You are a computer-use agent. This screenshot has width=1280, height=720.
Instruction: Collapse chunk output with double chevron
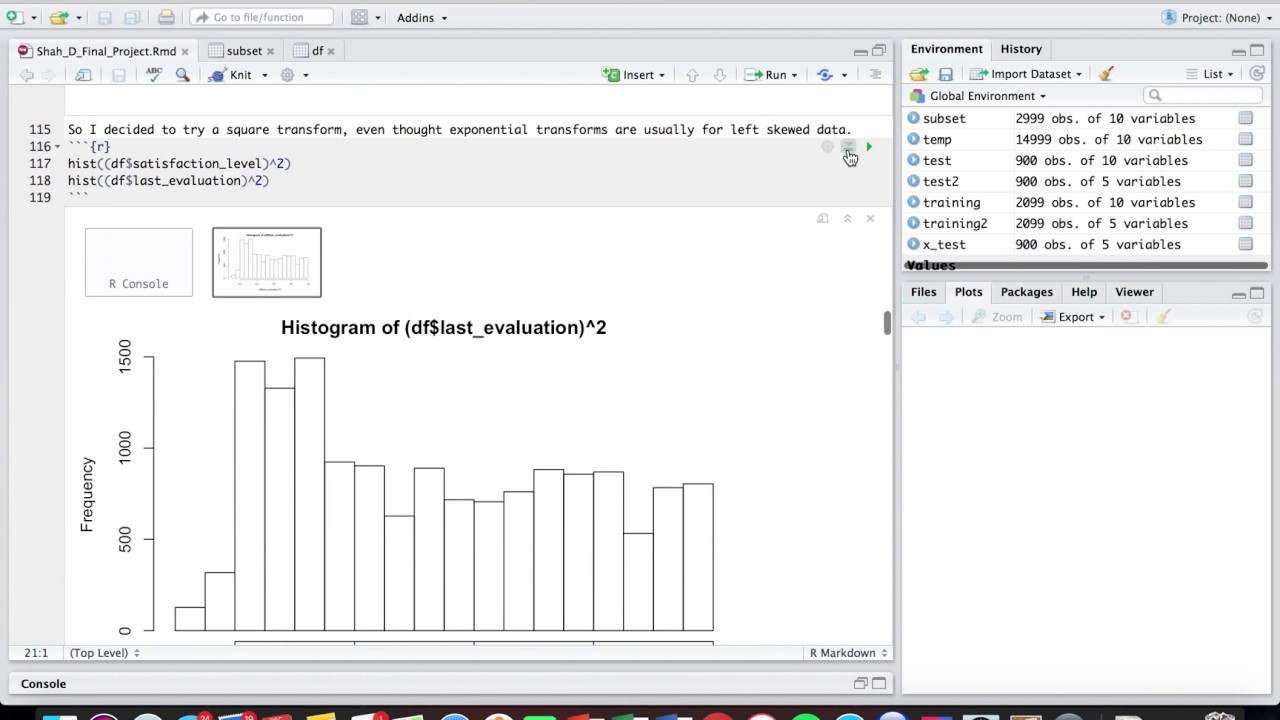pos(847,218)
